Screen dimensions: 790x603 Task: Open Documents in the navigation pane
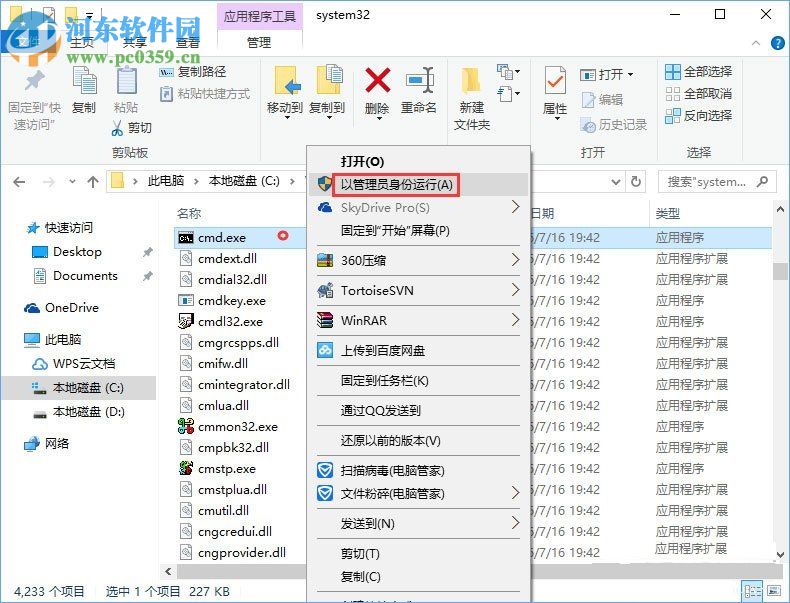point(85,276)
